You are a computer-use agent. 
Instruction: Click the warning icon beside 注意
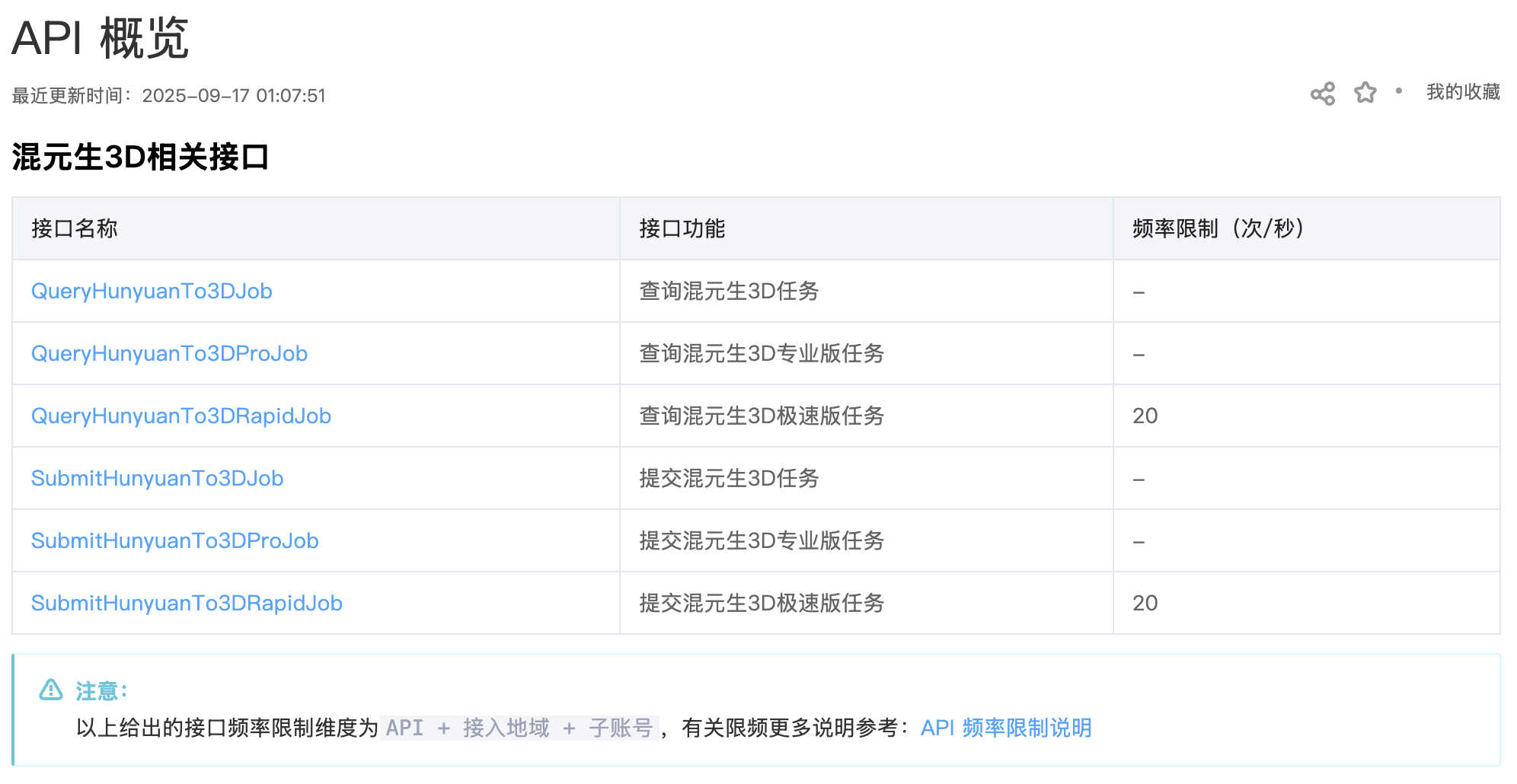point(51,690)
